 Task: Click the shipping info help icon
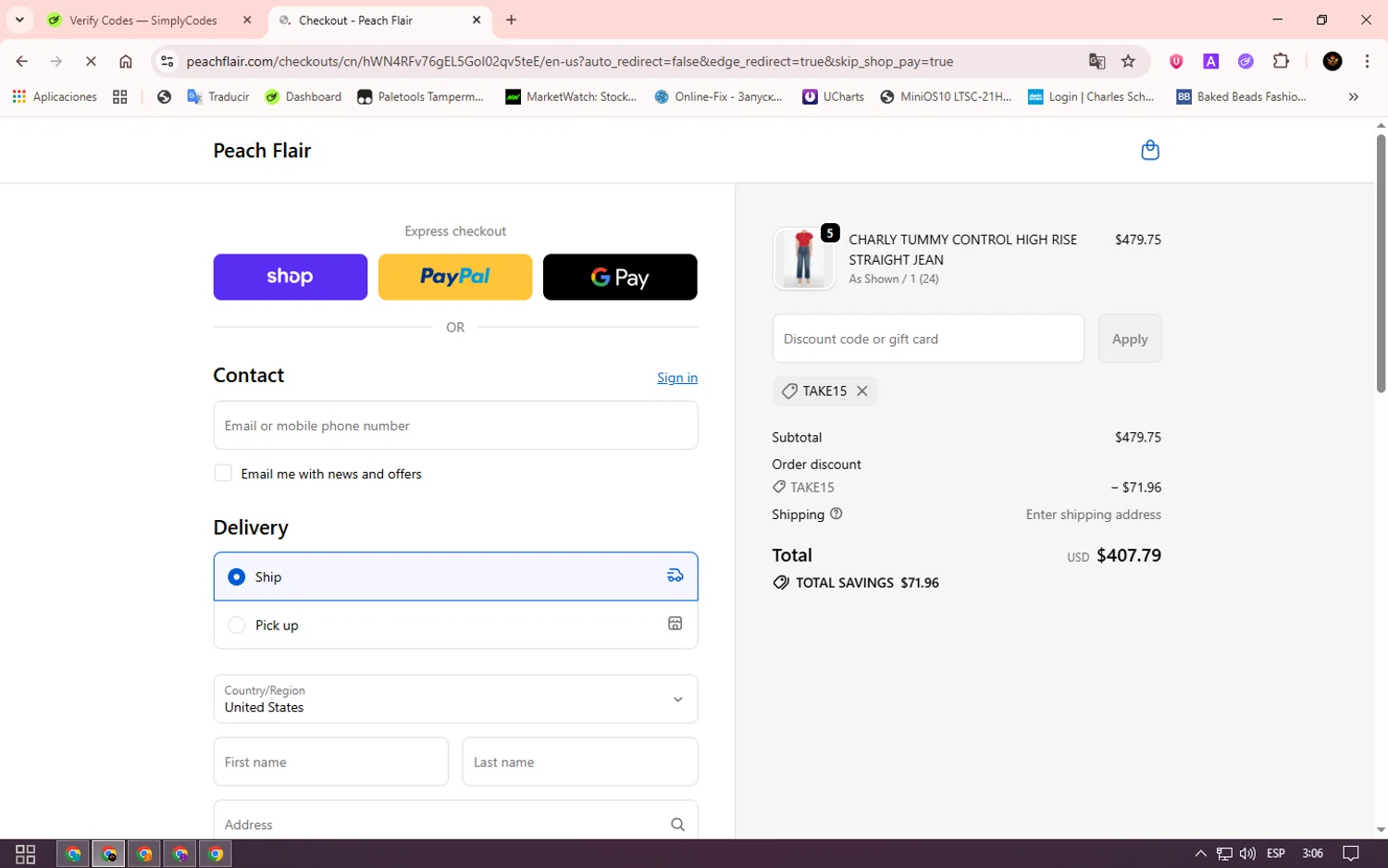pyautogui.click(x=837, y=514)
